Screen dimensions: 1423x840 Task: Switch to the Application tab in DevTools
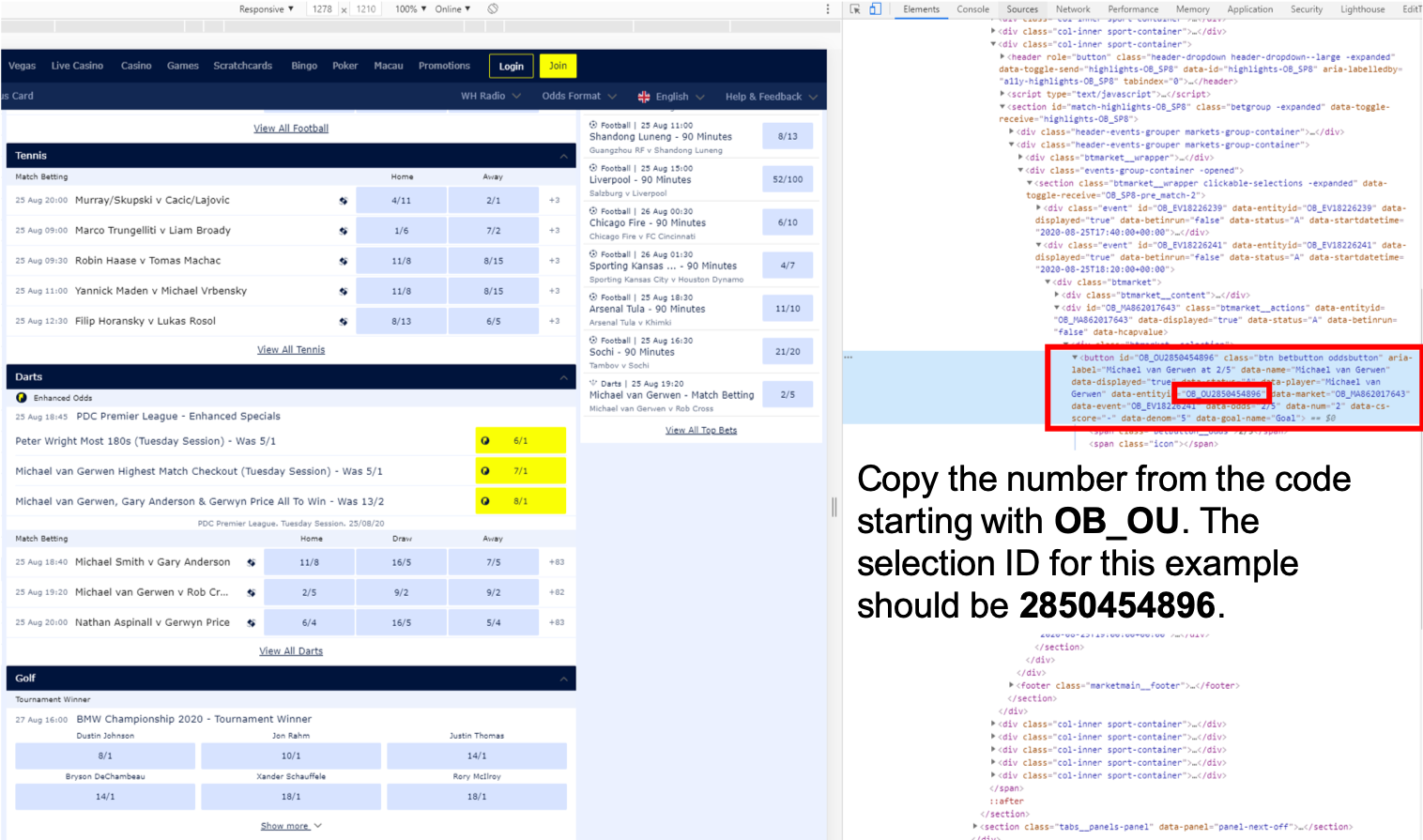[1250, 9]
